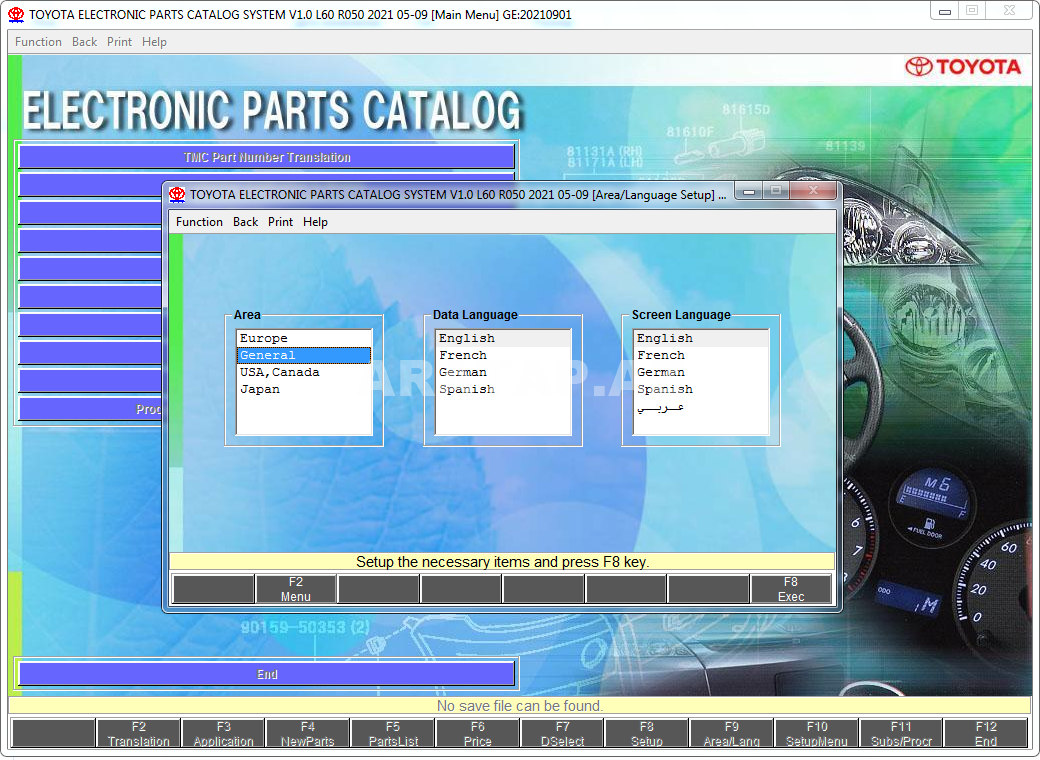The image size is (1040, 760).
Task: Click F12 End function key button
Action: (x=986, y=733)
